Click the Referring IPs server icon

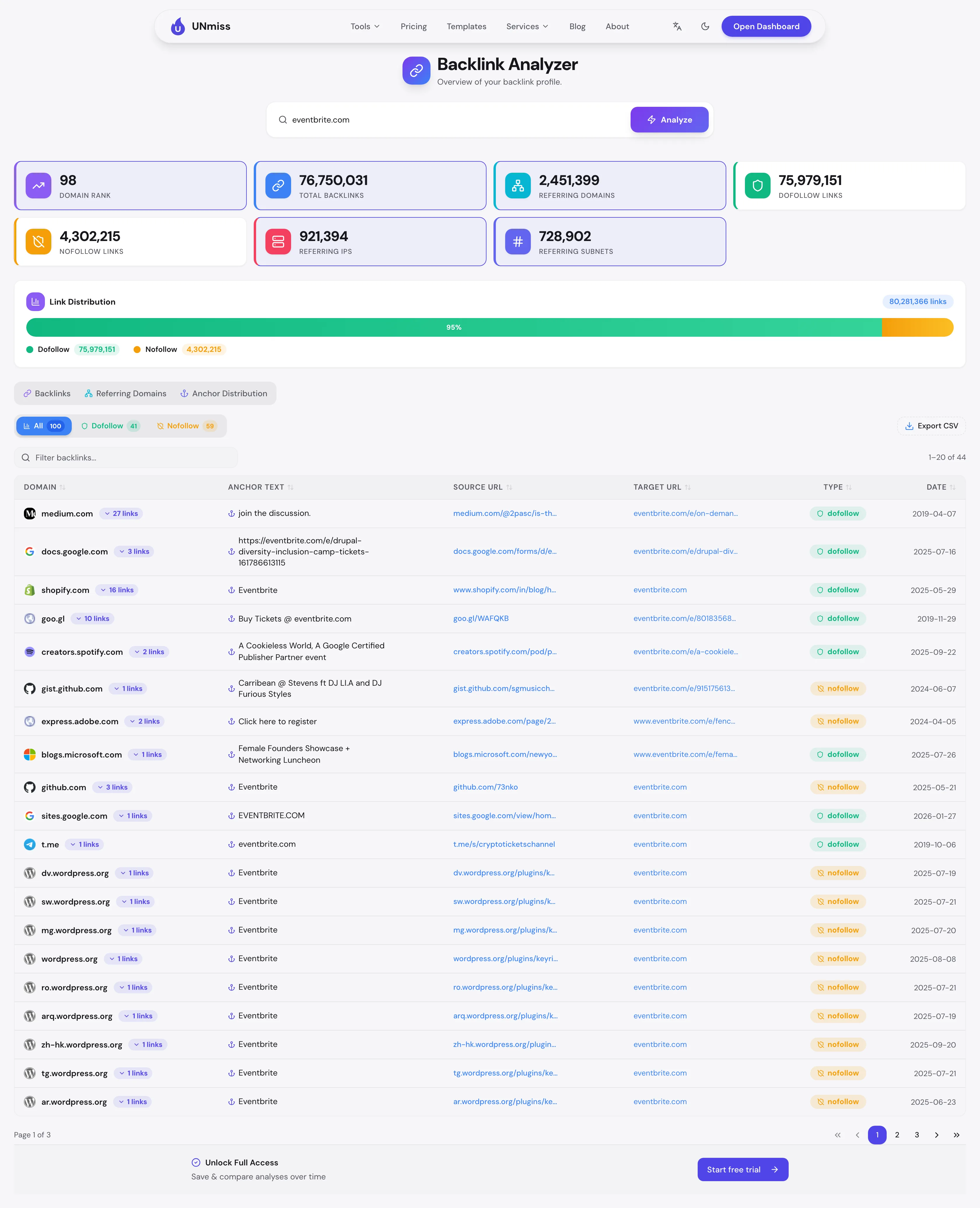[x=278, y=242]
